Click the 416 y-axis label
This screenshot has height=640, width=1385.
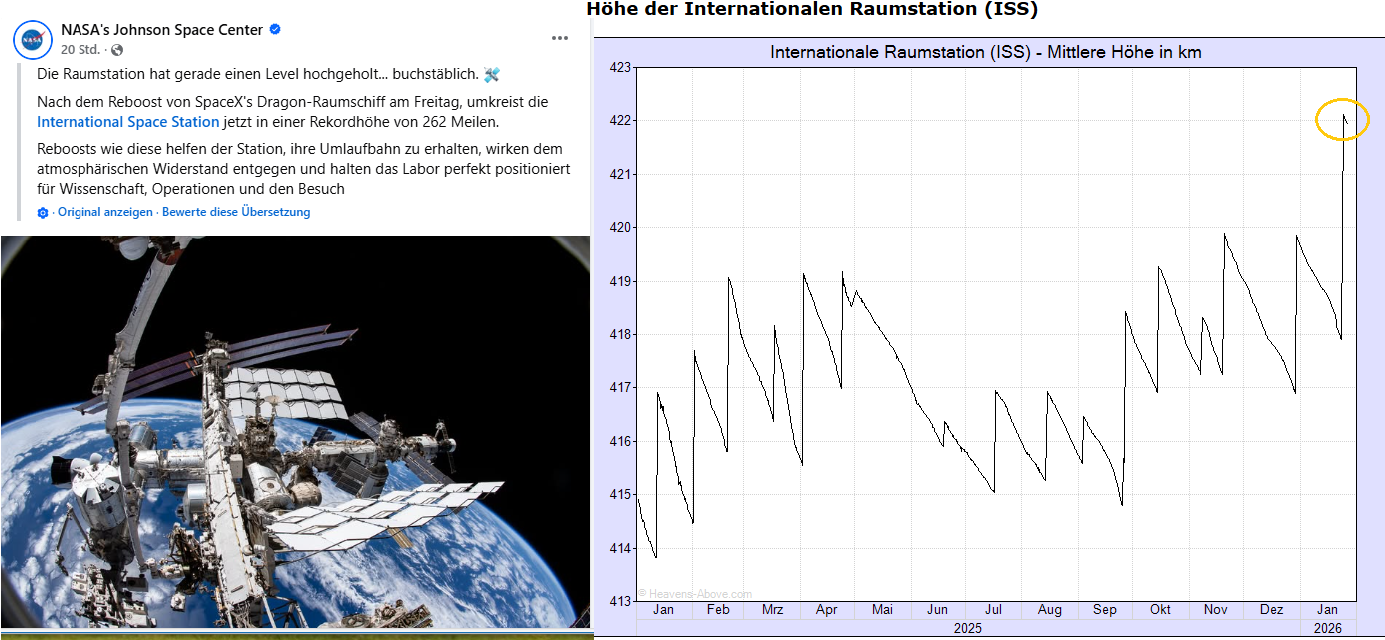tap(620, 442)
